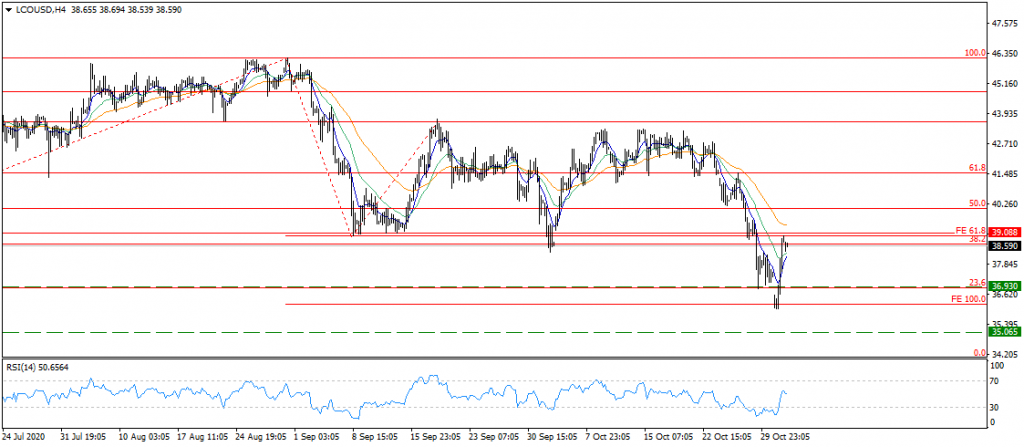1024x447 pixels.
Task: Click the red 39.088 price tag
Action: pyautogui.click(x=1003, y=232)
